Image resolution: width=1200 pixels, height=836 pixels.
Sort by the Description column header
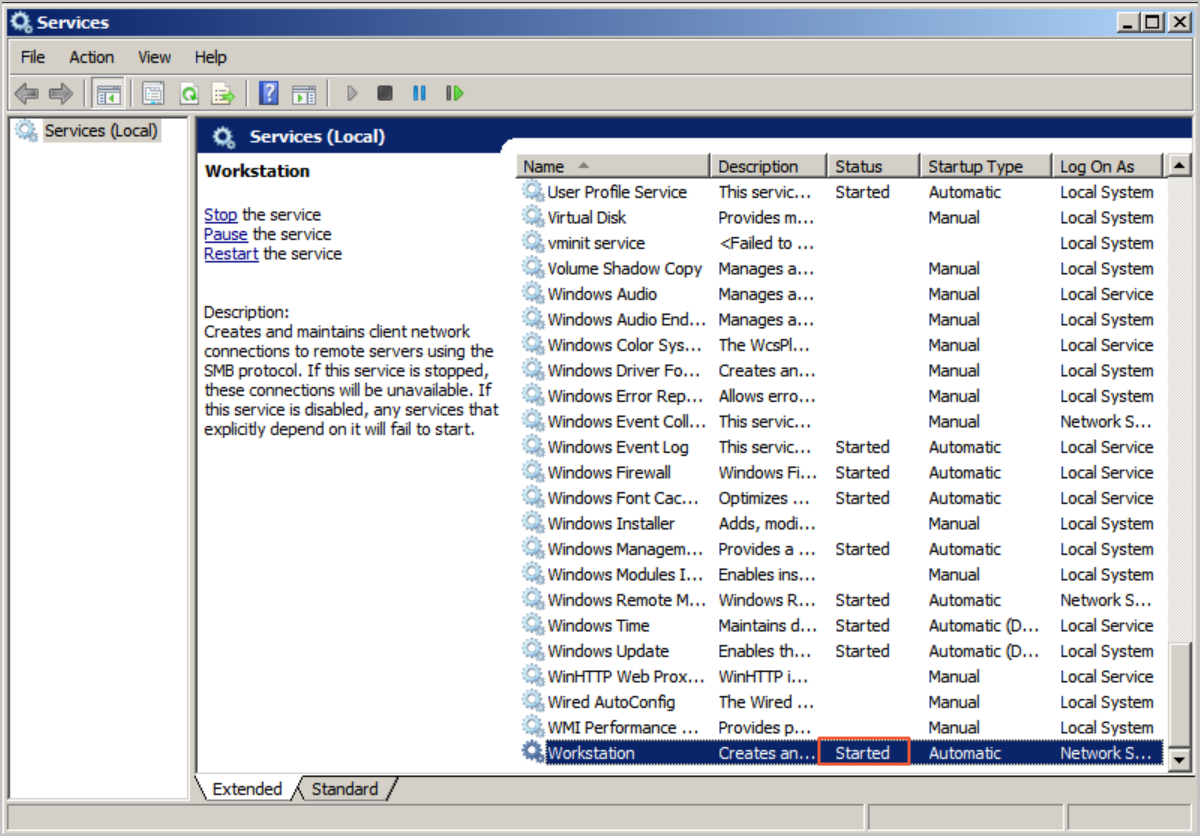(768, 166)
